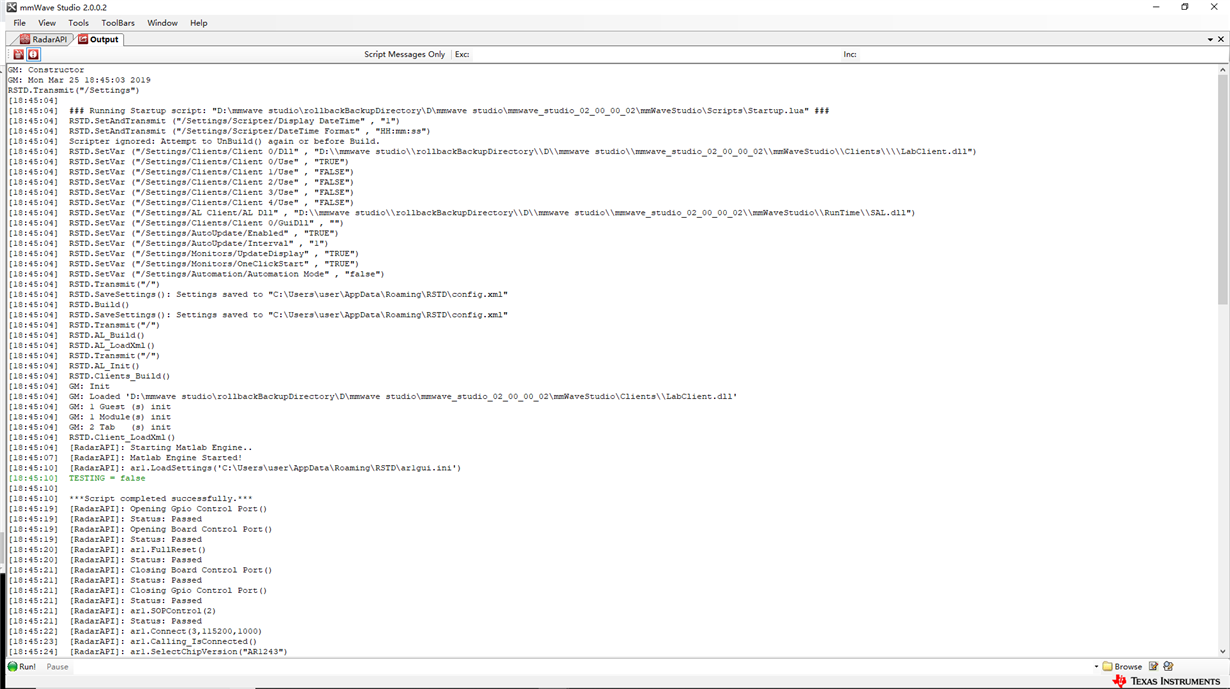Click 'RSTD.Transmit("/Settings")' line

click(x=73, y=90)
